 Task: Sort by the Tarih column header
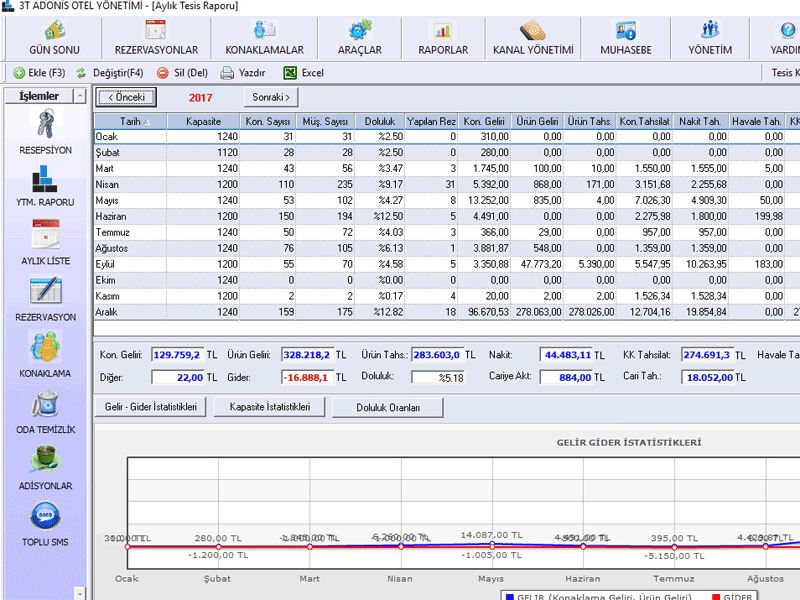(131, 121)
